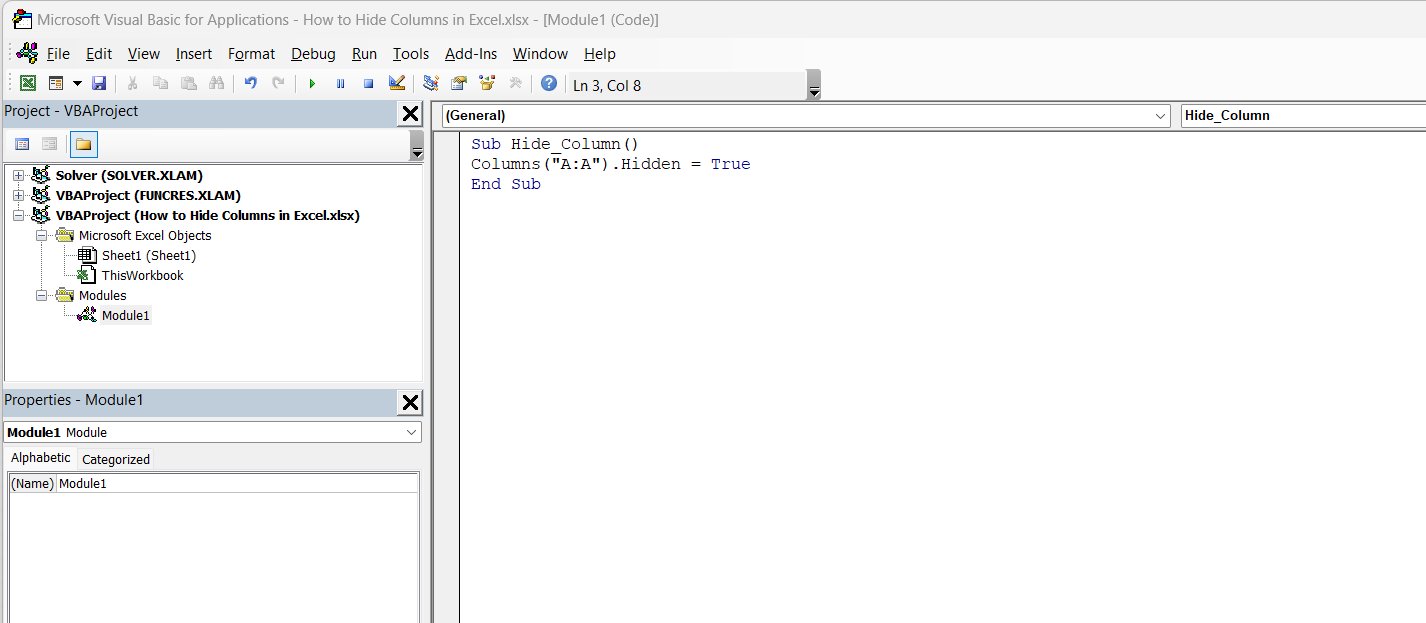
Task: Click the code line Sub Hide_Column()
Action: [555, 144]
